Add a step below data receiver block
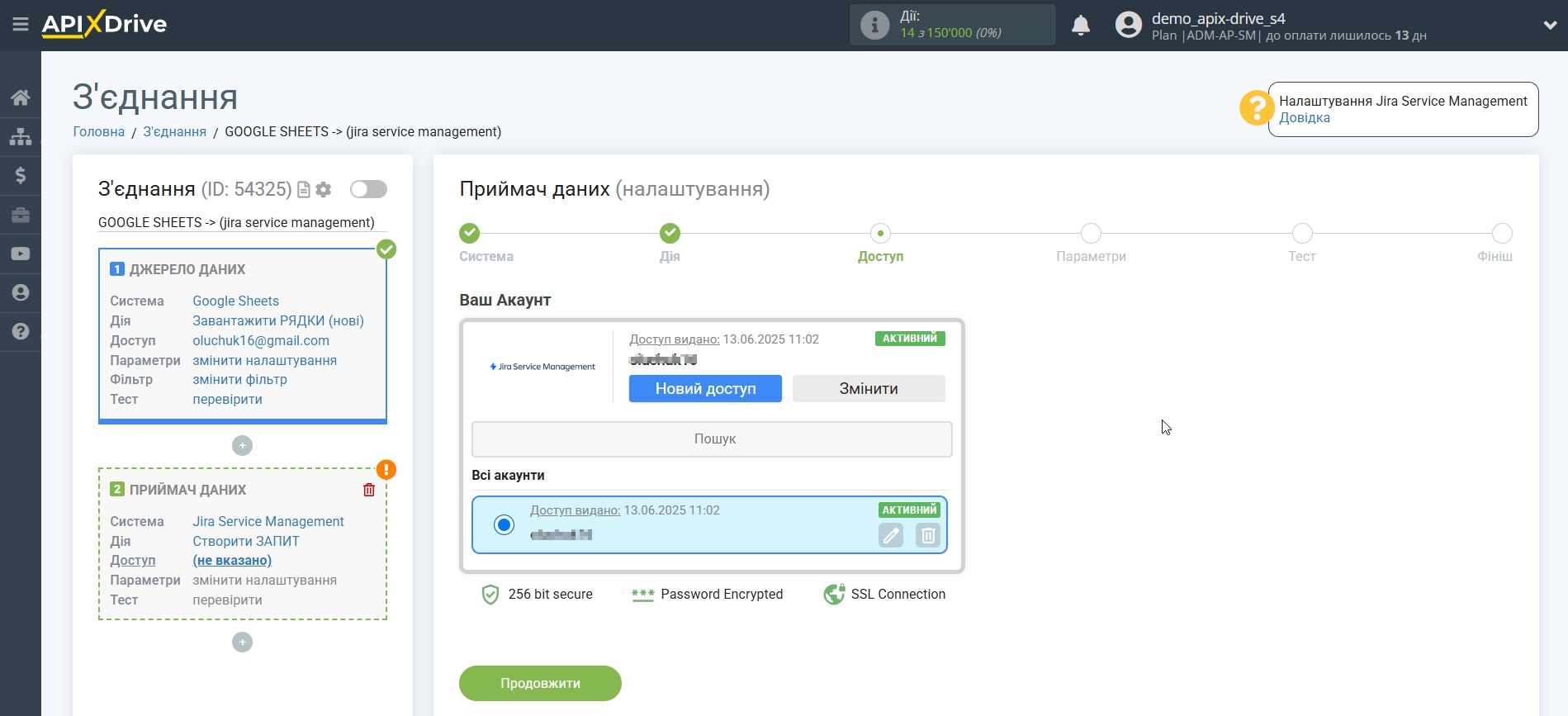This screenshot has width=1568, height=716. 242,642
